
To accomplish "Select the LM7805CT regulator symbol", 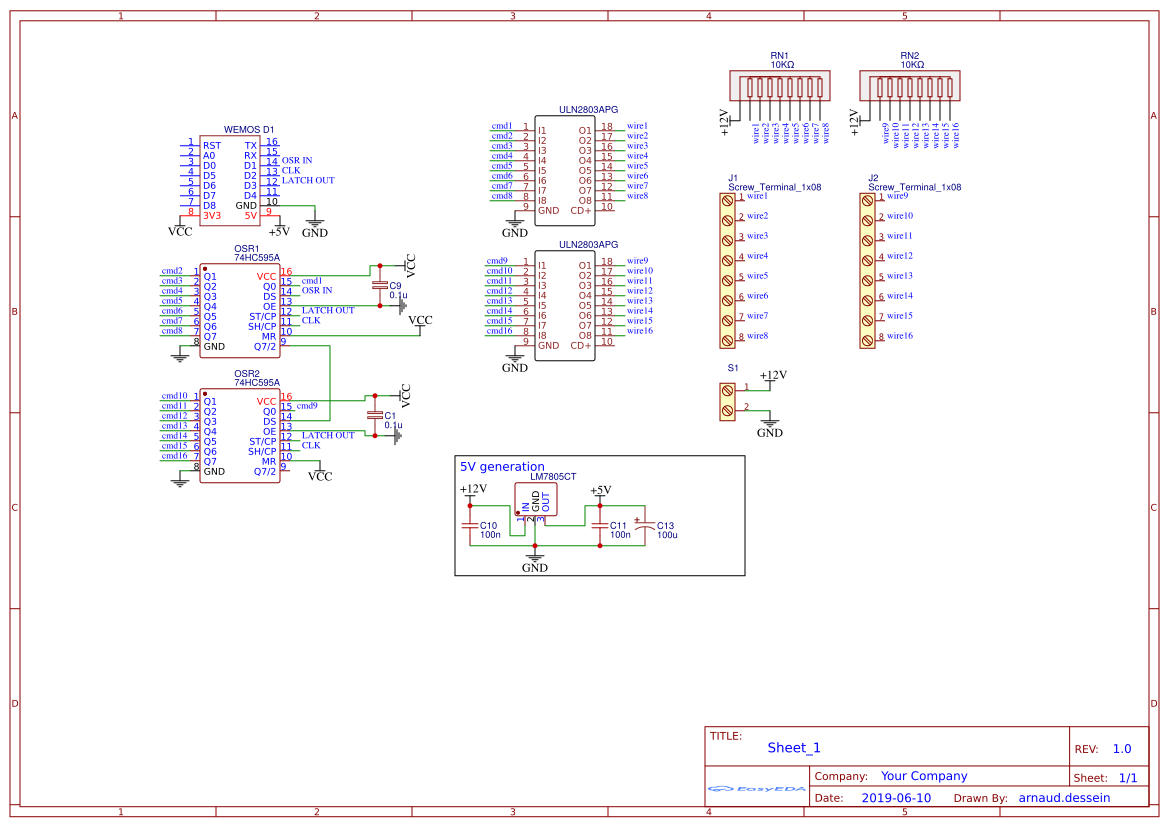I will coord(536,502).
